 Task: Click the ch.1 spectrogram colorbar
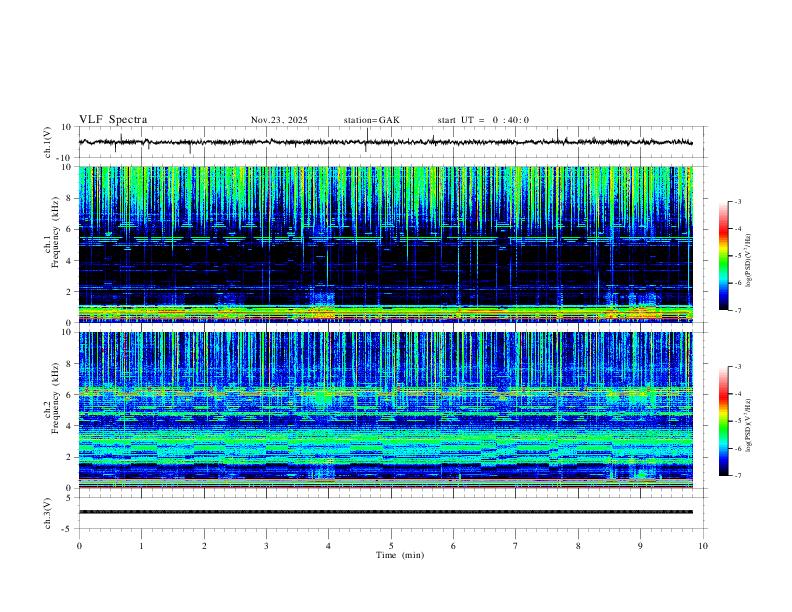click(723, 256)
